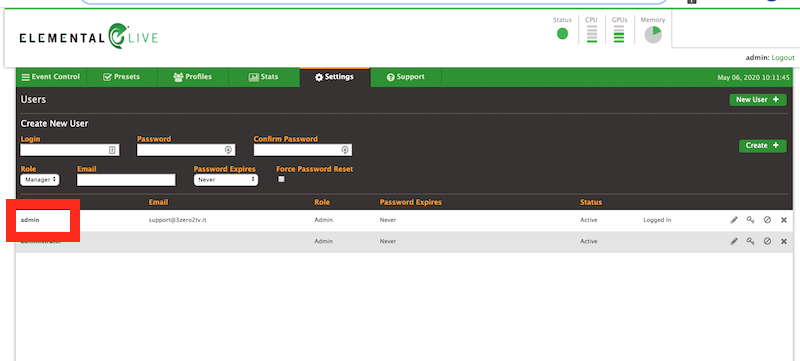Screen dimensions: 800x361
Task: Open the Support tab
Action: click(406, 77)
